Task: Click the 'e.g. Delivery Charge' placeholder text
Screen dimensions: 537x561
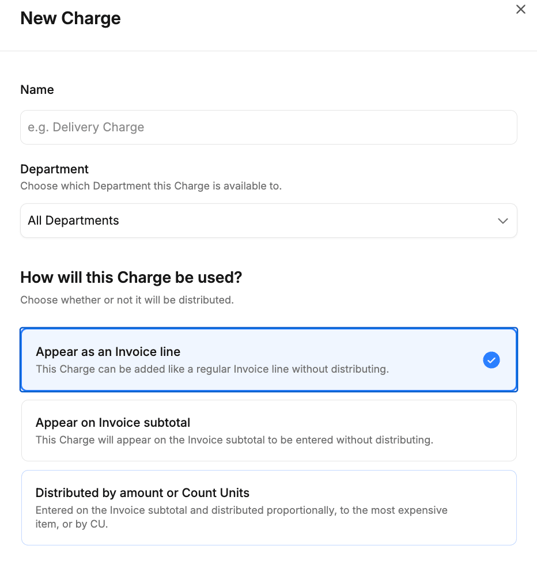Action: coord(86,127)
